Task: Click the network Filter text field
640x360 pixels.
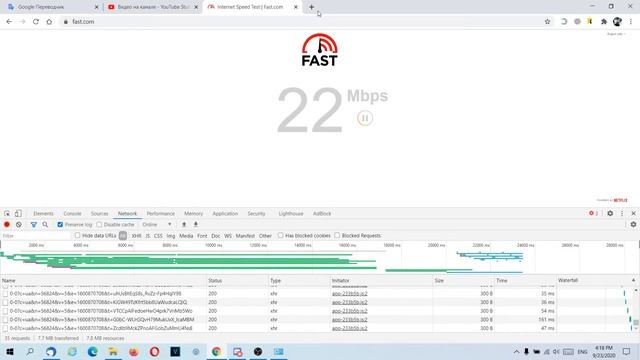Action: pos(36,236)
